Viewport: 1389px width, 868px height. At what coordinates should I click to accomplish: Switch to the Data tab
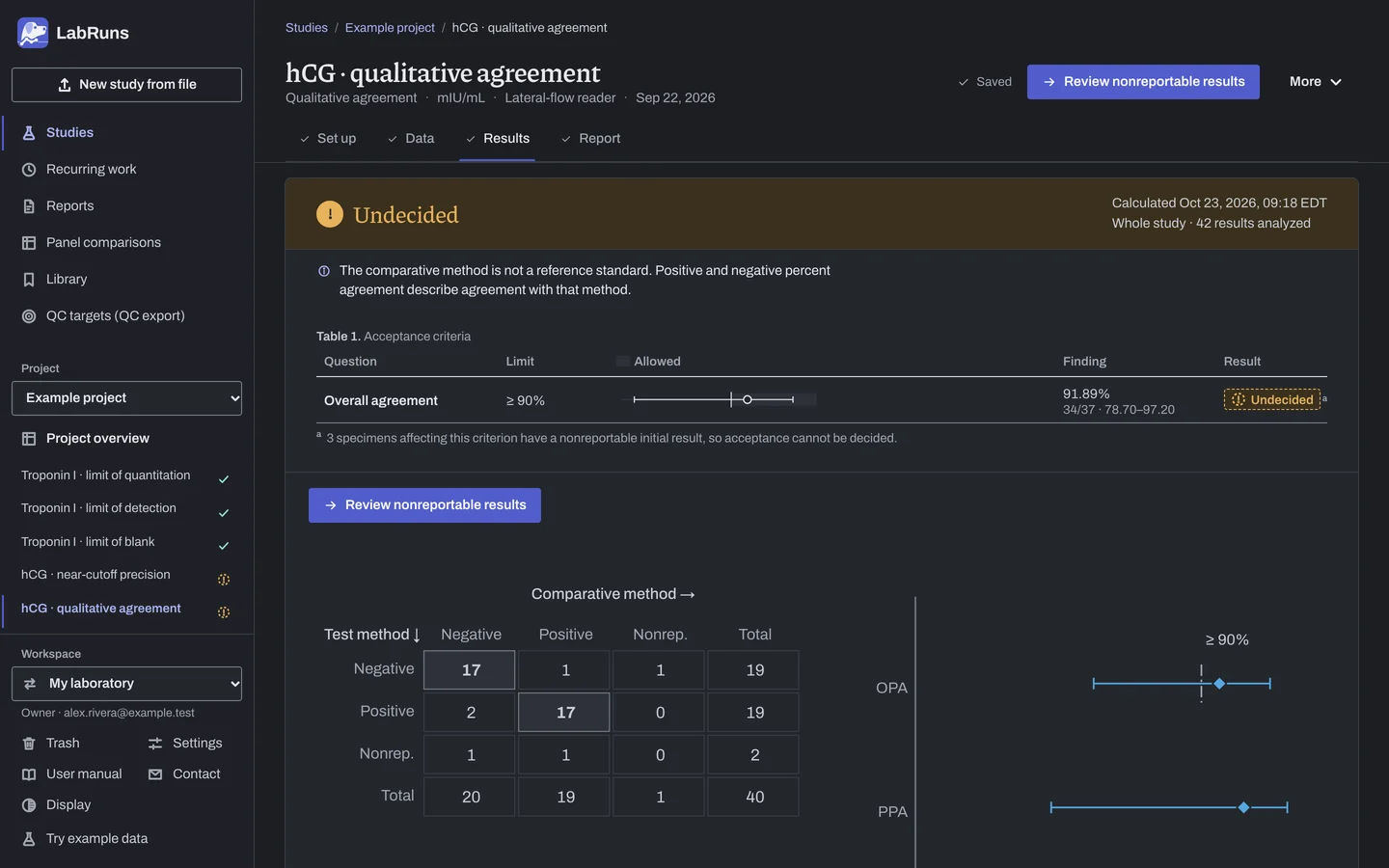[411, 139]
